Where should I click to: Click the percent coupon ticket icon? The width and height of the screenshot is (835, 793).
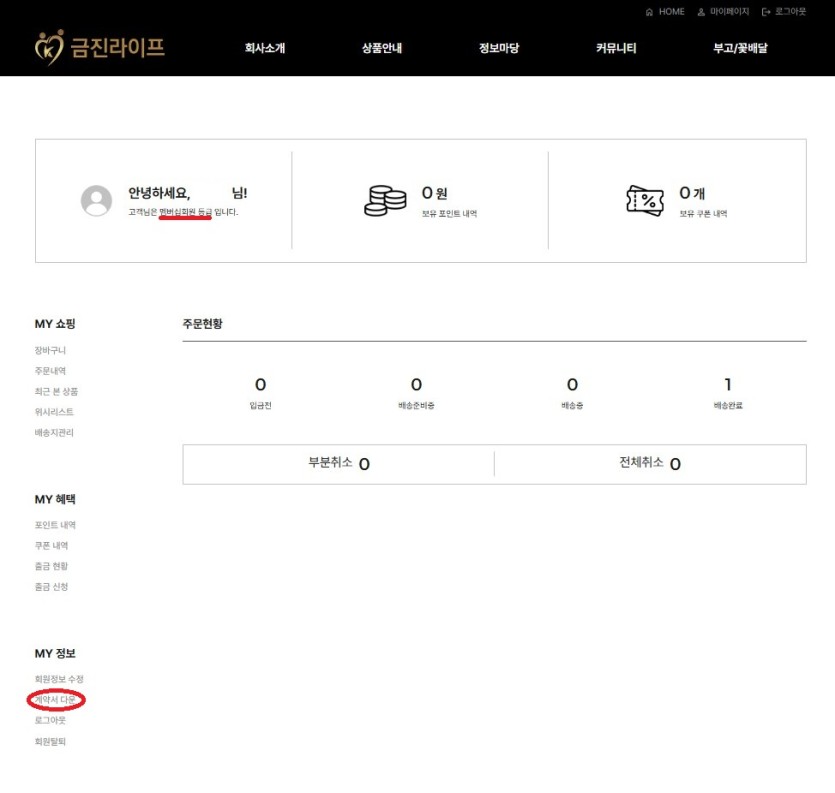pos(645,201)
